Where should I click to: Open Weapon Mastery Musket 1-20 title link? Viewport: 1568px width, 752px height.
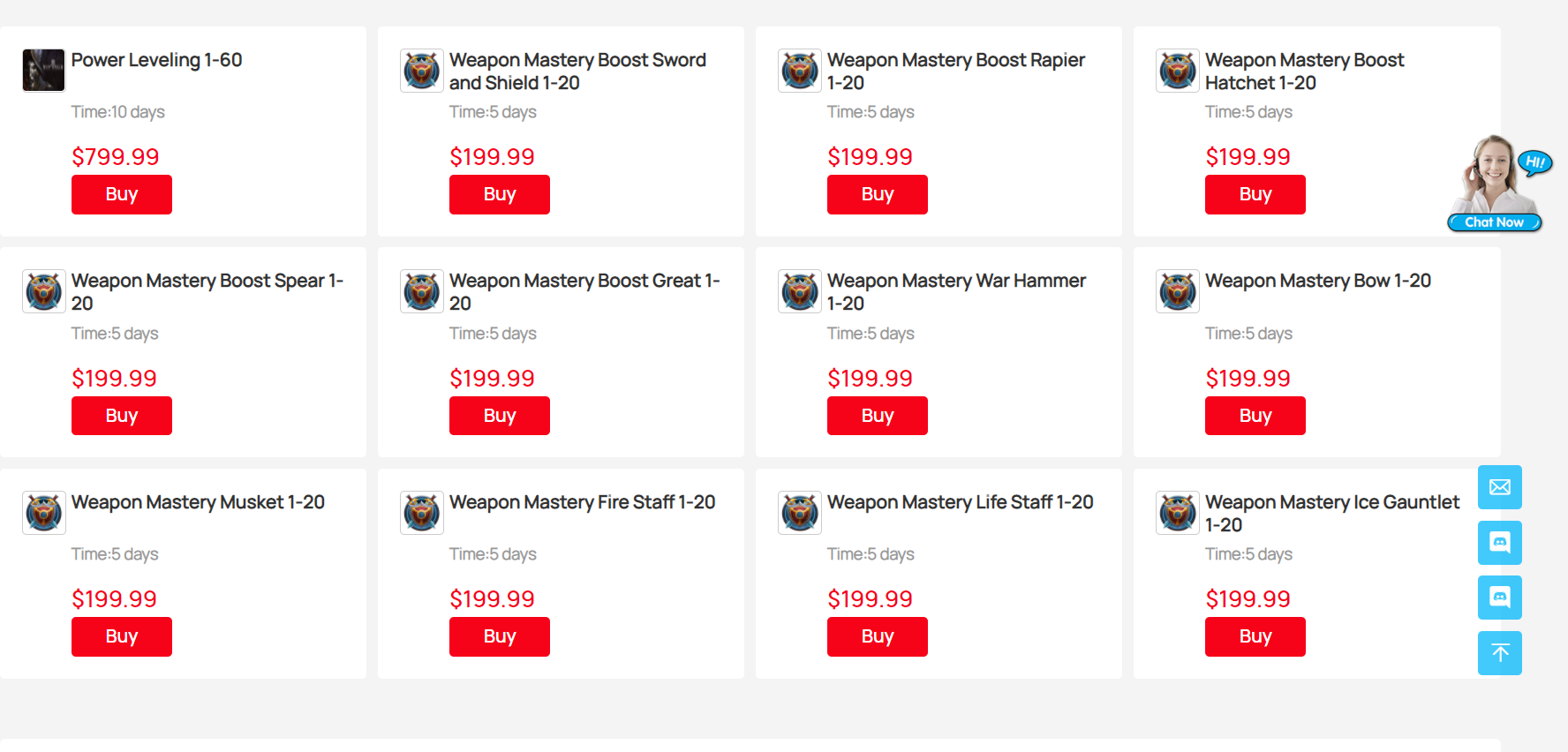coord(198,502)
